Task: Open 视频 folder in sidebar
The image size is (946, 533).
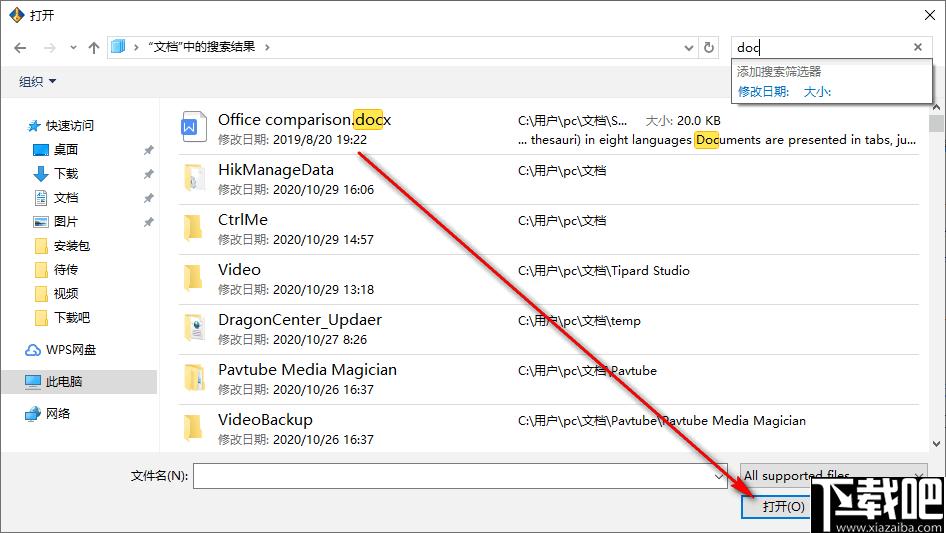Action: click(x=56, y=294)
